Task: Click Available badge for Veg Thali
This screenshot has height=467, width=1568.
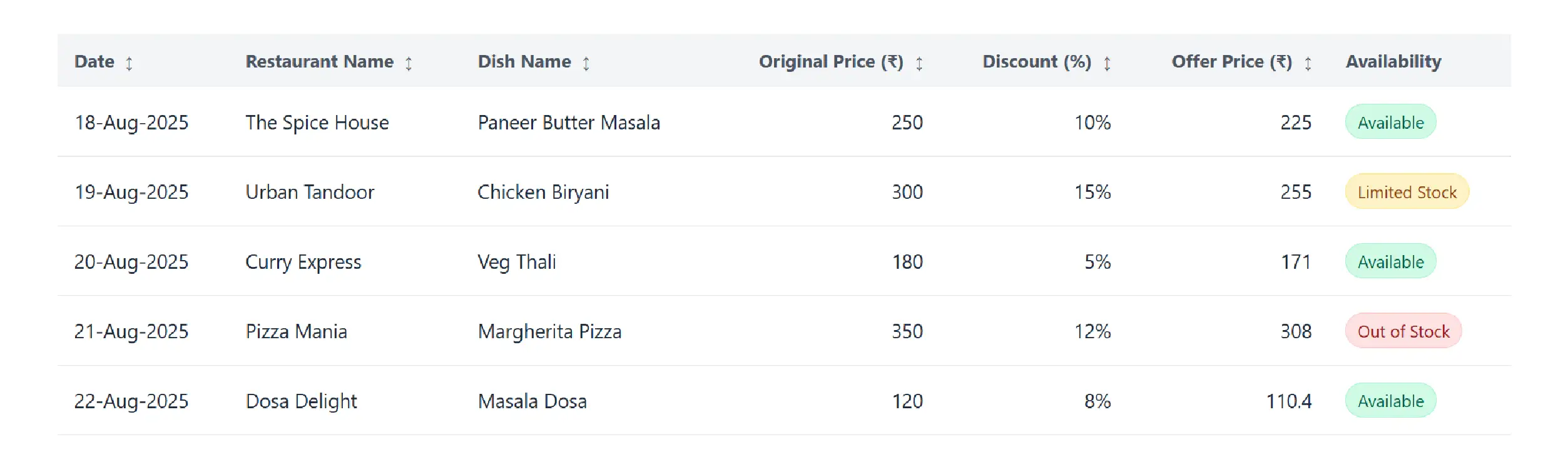Action: point(1390,262)
